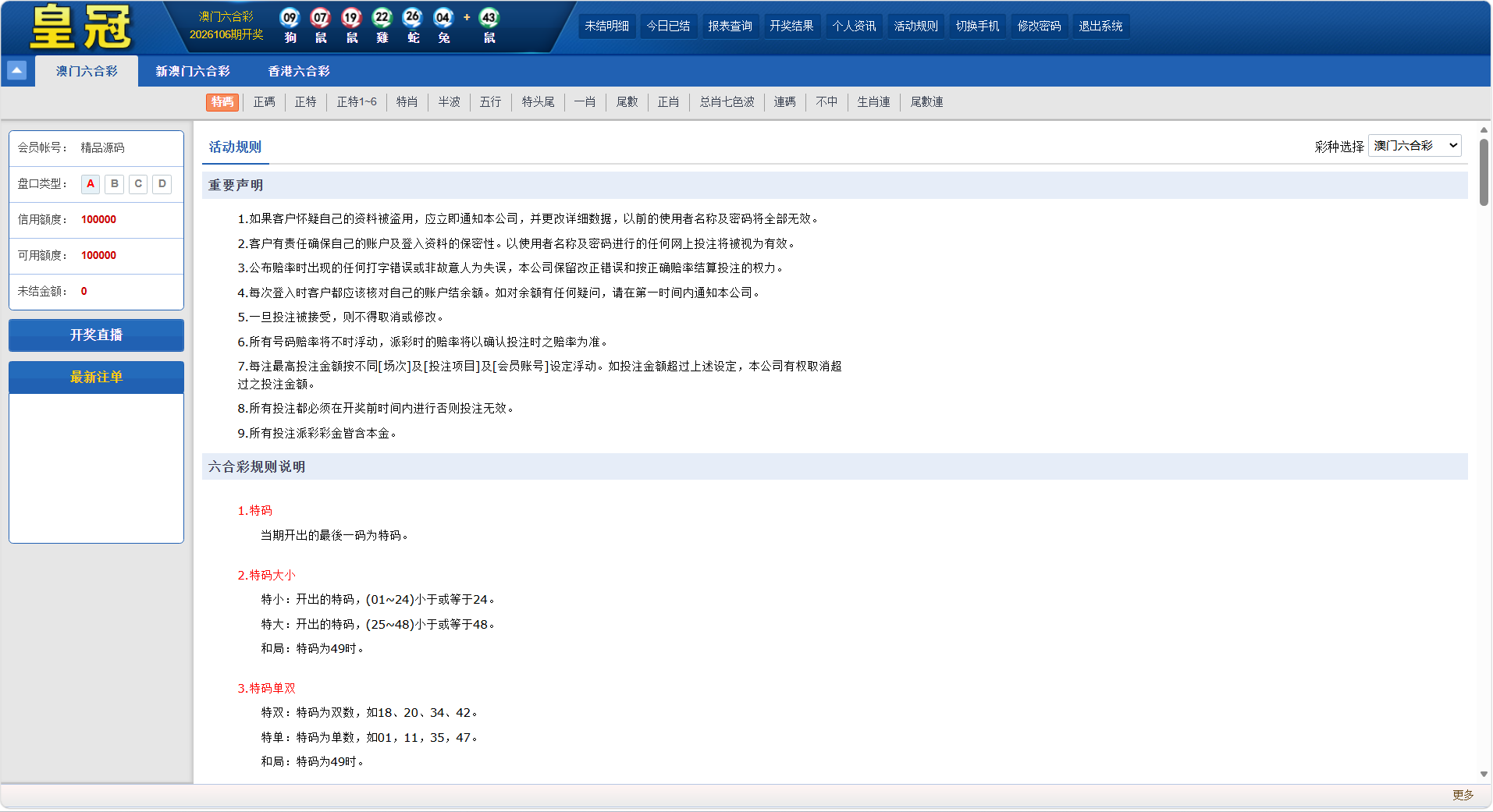Click the blue ball 26
The image size is (1493, 812).
412,18
